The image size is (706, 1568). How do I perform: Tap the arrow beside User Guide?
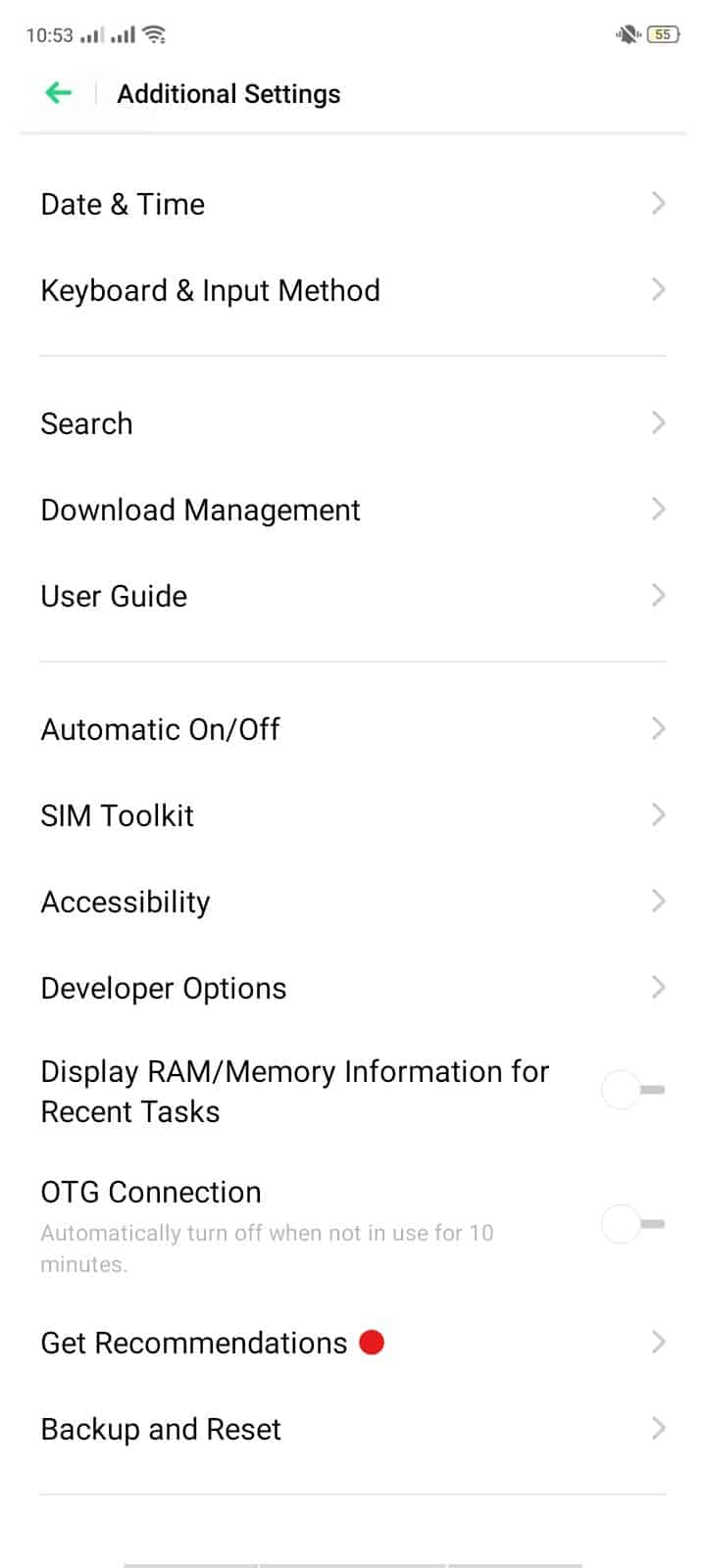pos(658,596)
